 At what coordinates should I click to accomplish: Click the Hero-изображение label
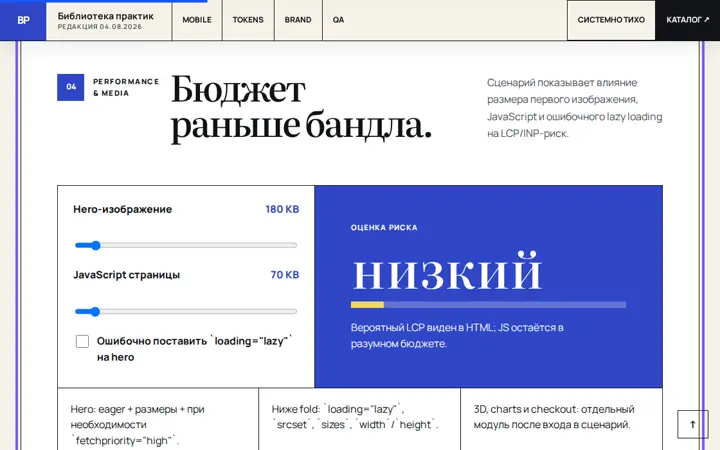click(123, 209)
